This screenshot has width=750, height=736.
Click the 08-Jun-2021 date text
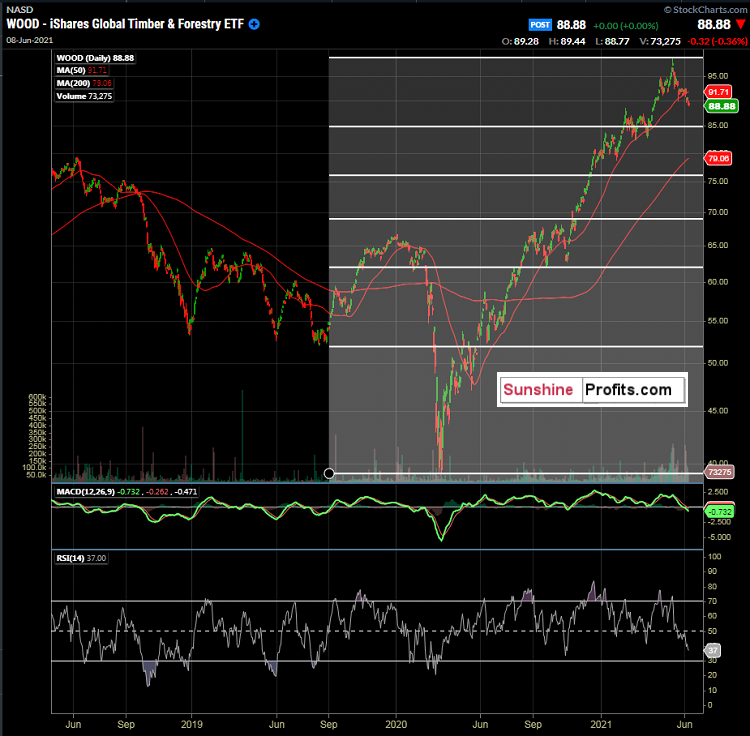coord(30,40)
